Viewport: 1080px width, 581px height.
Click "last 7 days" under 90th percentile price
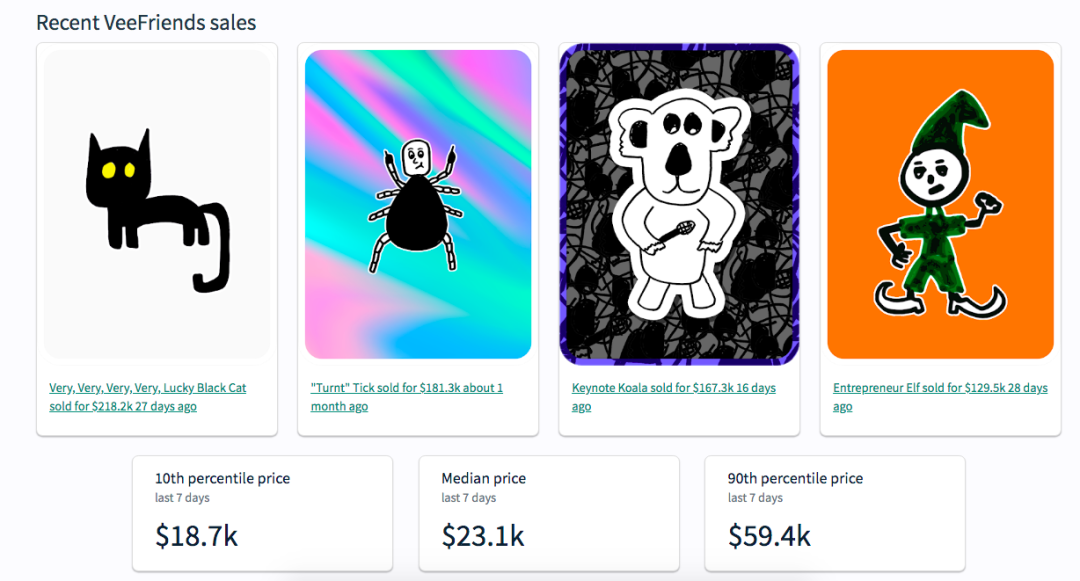[755, 498]
